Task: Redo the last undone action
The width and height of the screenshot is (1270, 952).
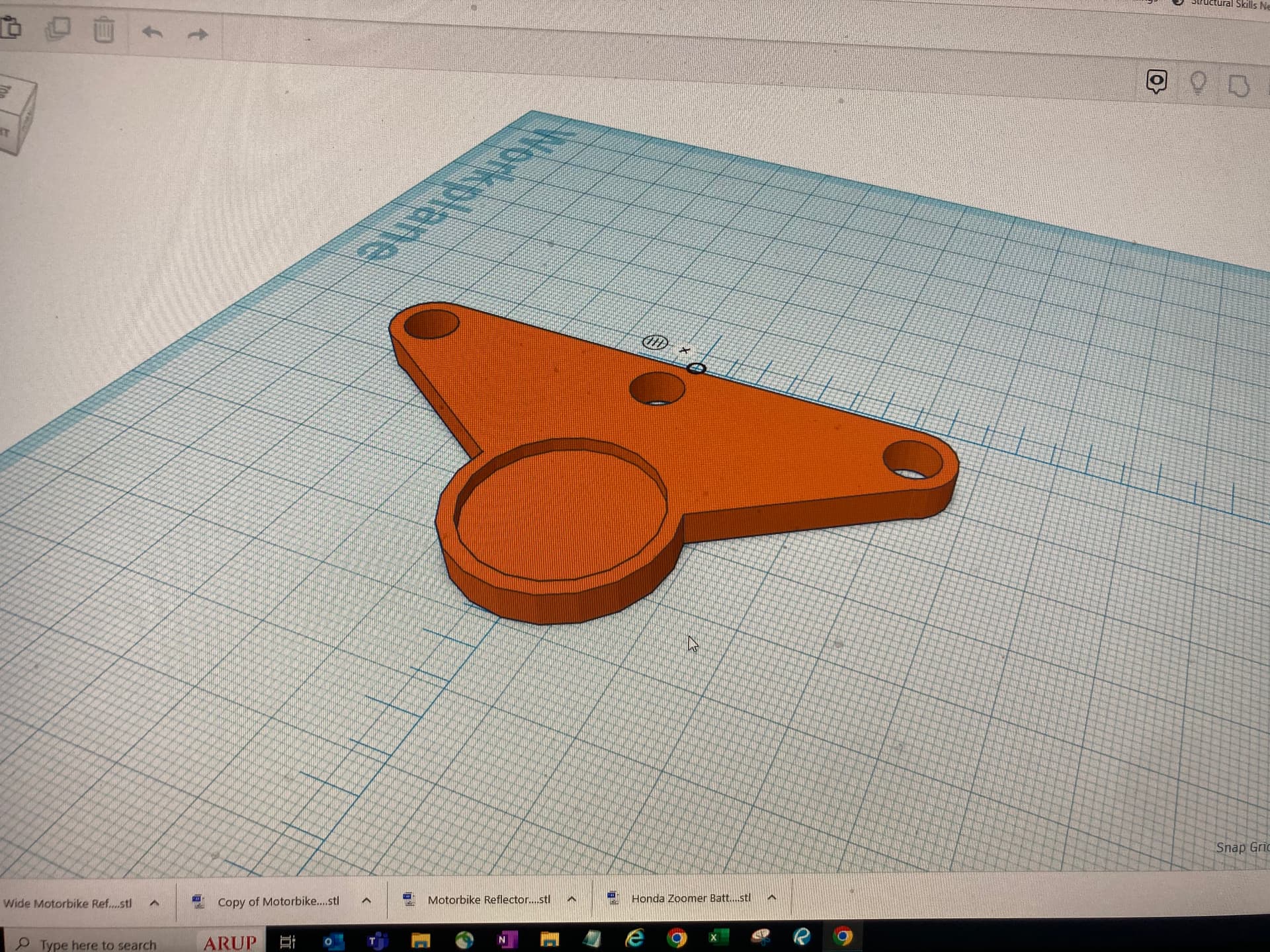Action: coord(198,34)
